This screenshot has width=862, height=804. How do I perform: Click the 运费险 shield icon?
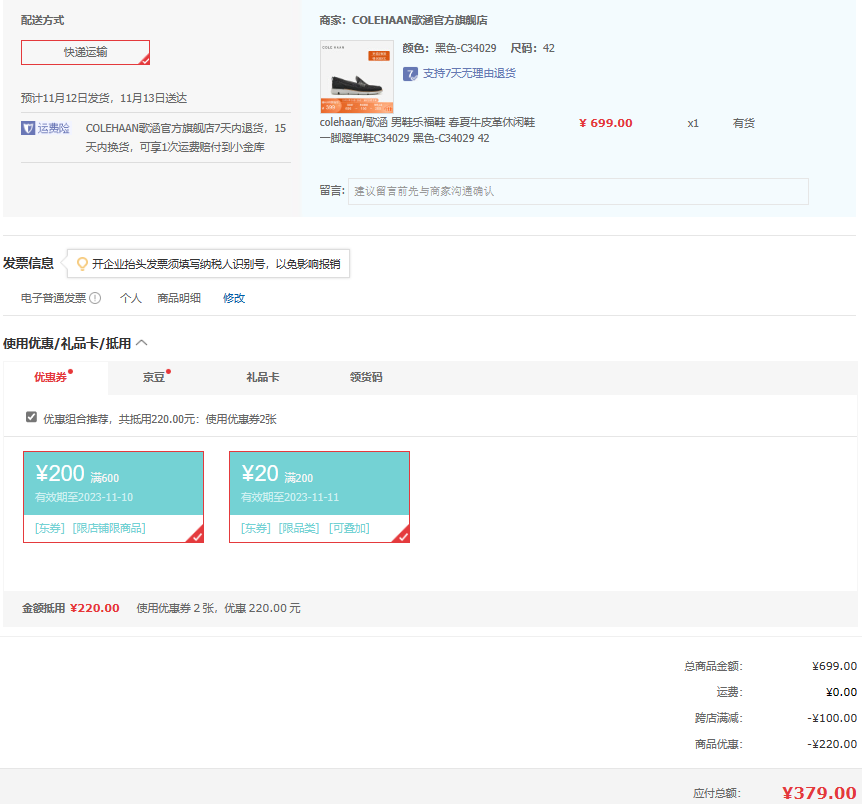[28, 128]
